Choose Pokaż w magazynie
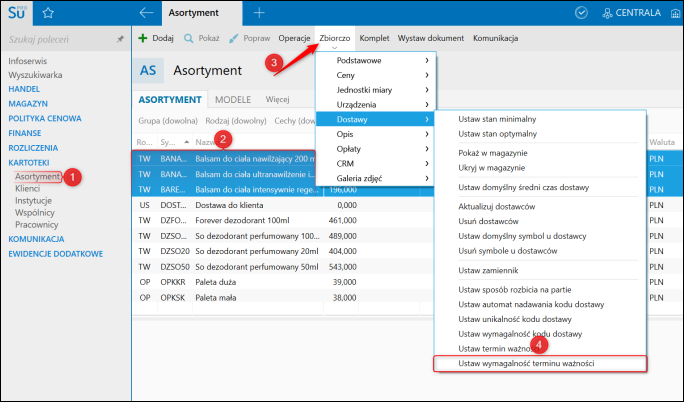 click(x=492, y=153)
